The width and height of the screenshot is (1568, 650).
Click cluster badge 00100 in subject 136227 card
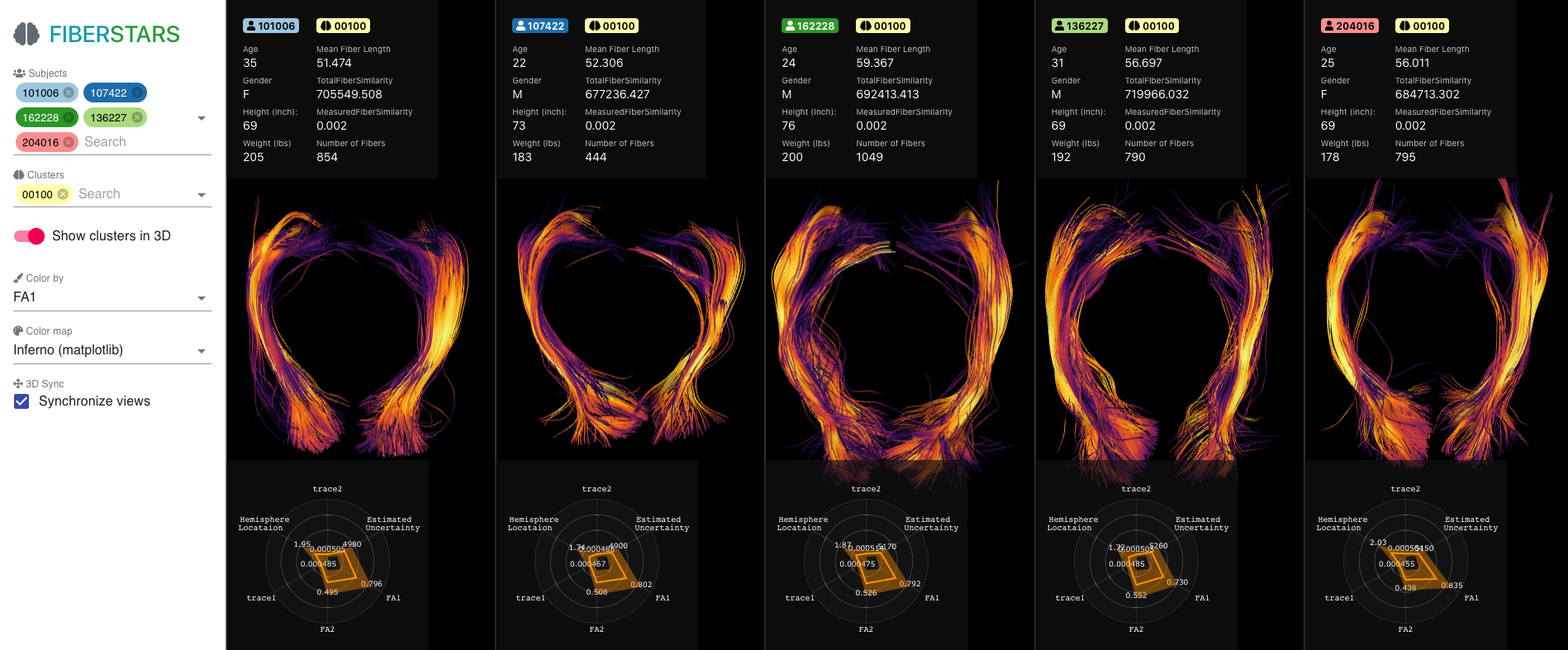point(1152,26)
